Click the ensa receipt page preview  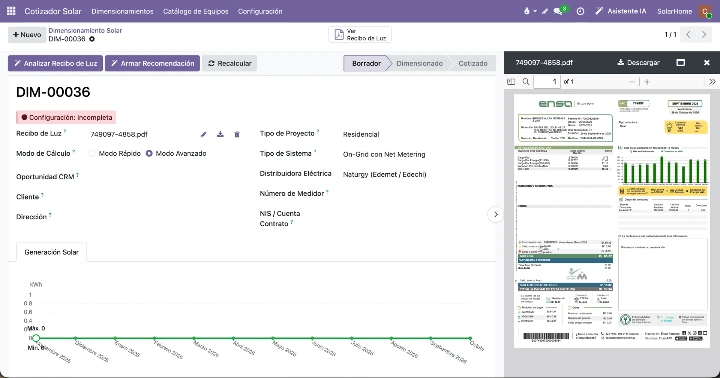tap(612, 220)
